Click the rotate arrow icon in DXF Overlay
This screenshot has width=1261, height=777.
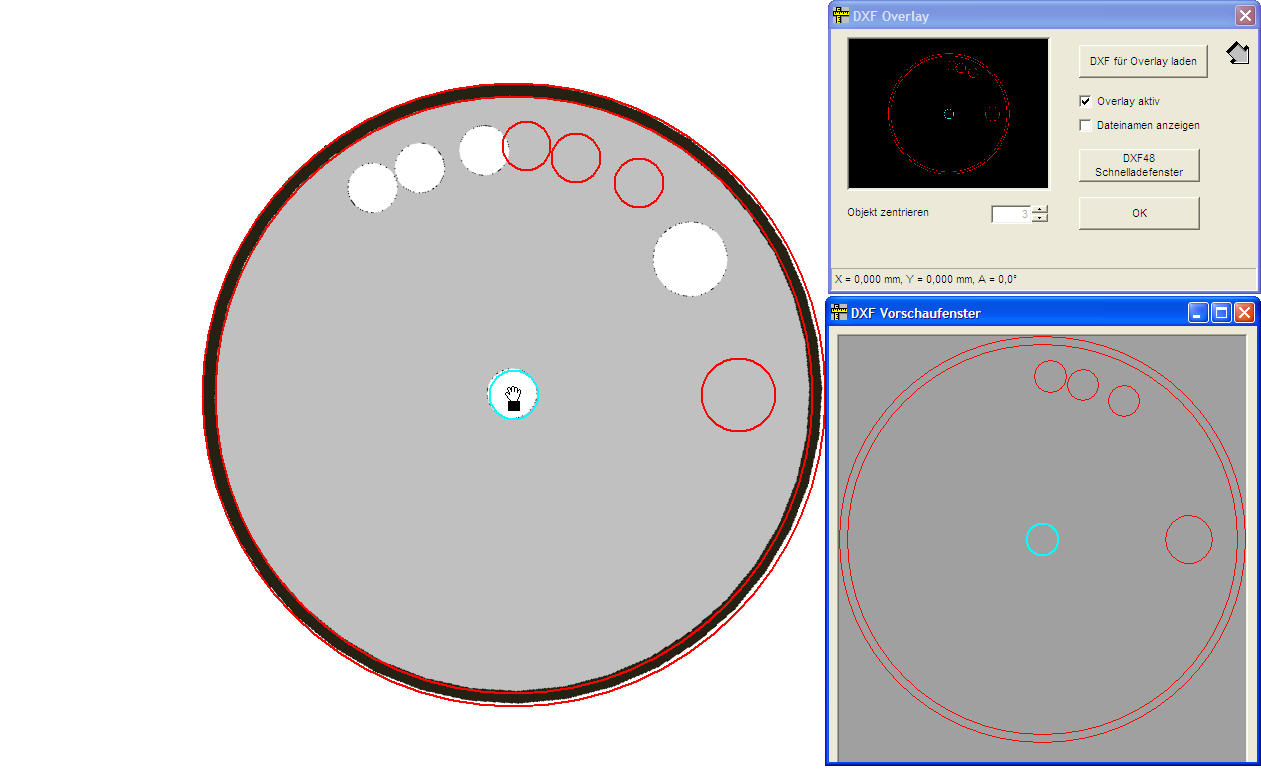click(1237, 54)
